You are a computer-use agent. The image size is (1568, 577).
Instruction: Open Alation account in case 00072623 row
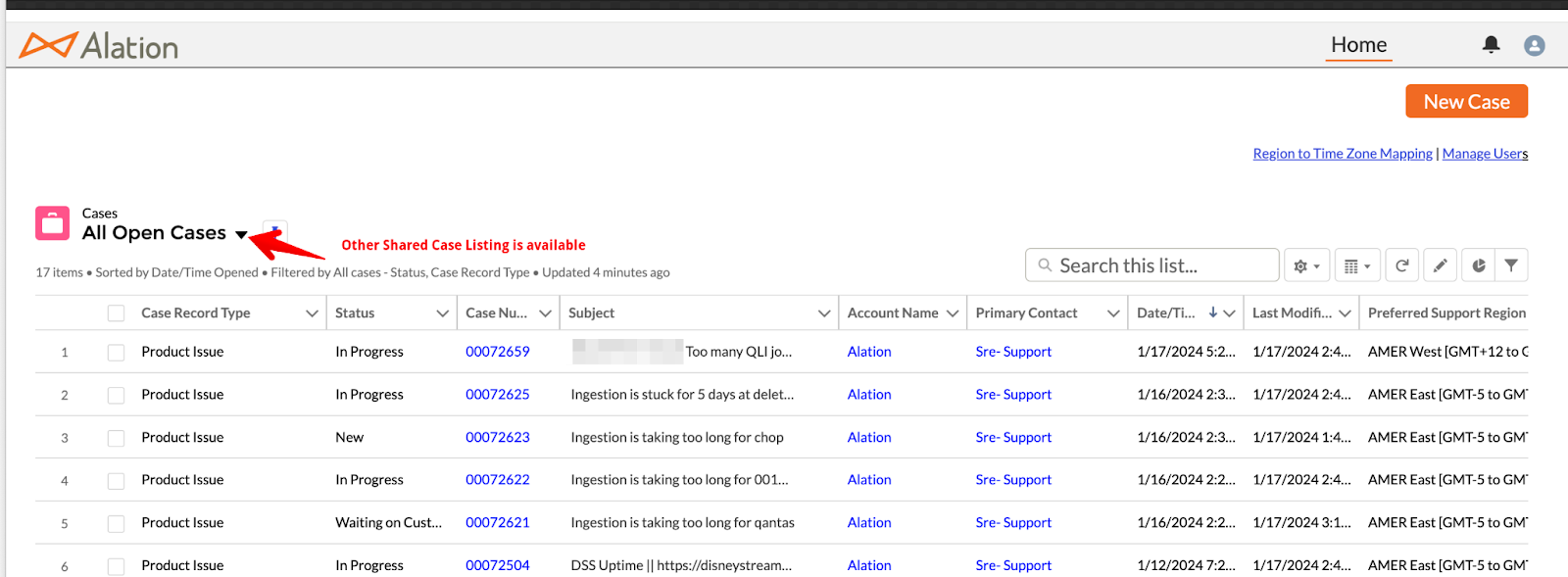click(869, 438)
